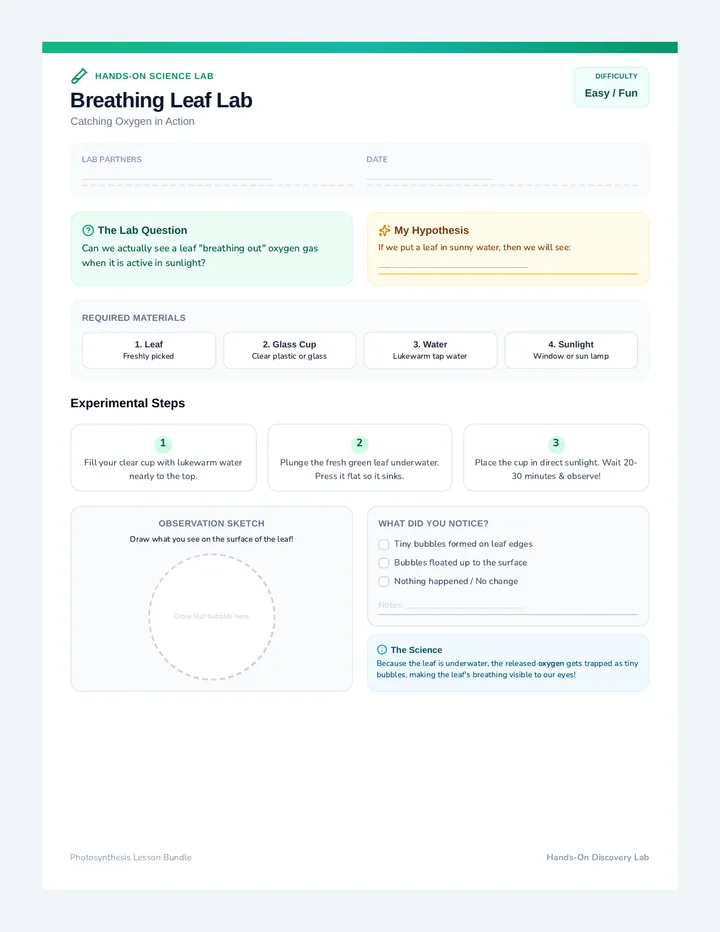The width and height of the screenshot is (720, 932).
Task: Click the question mark icon by The Lab Question
Action: coord(88,230)
